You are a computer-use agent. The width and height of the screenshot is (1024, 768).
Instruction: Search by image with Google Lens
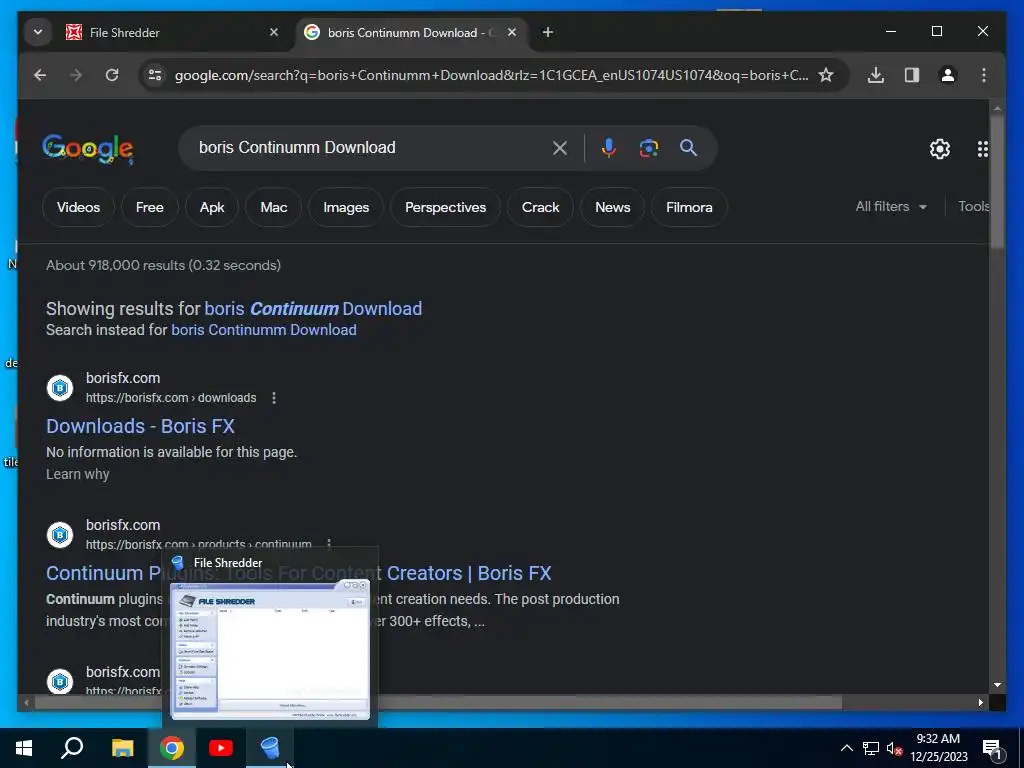tap(648, 148)
